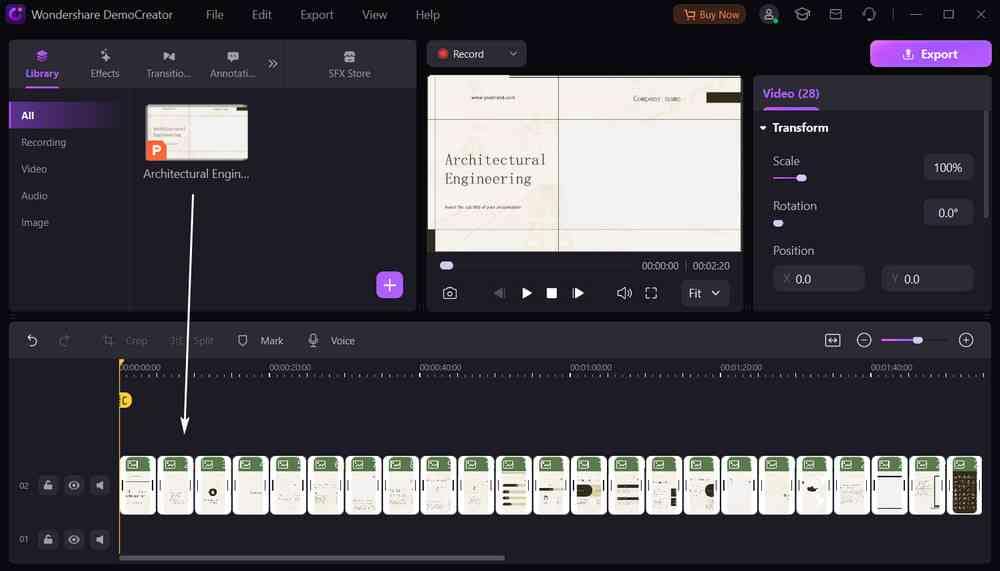This screenshot has width=1000, height=571.
Task: Select the Video library category
Action: (34, 169)
